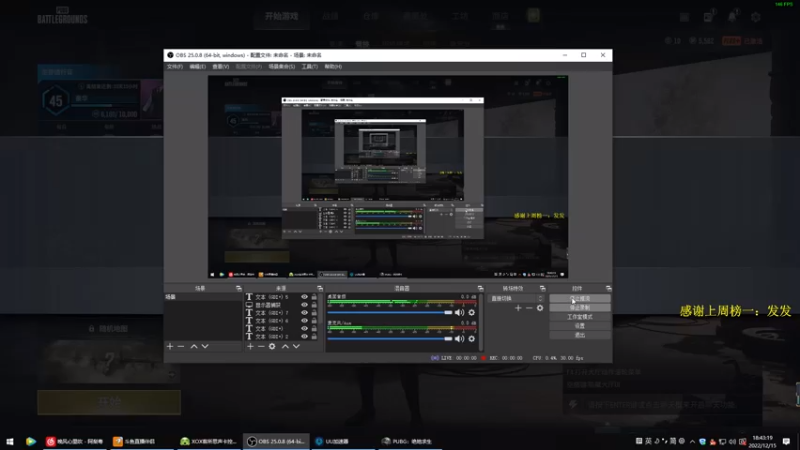Screen dimensions: 800x450
Task: Open PUBG notifications bell icon
Action: pyautogui.click(x=732, y=17)
